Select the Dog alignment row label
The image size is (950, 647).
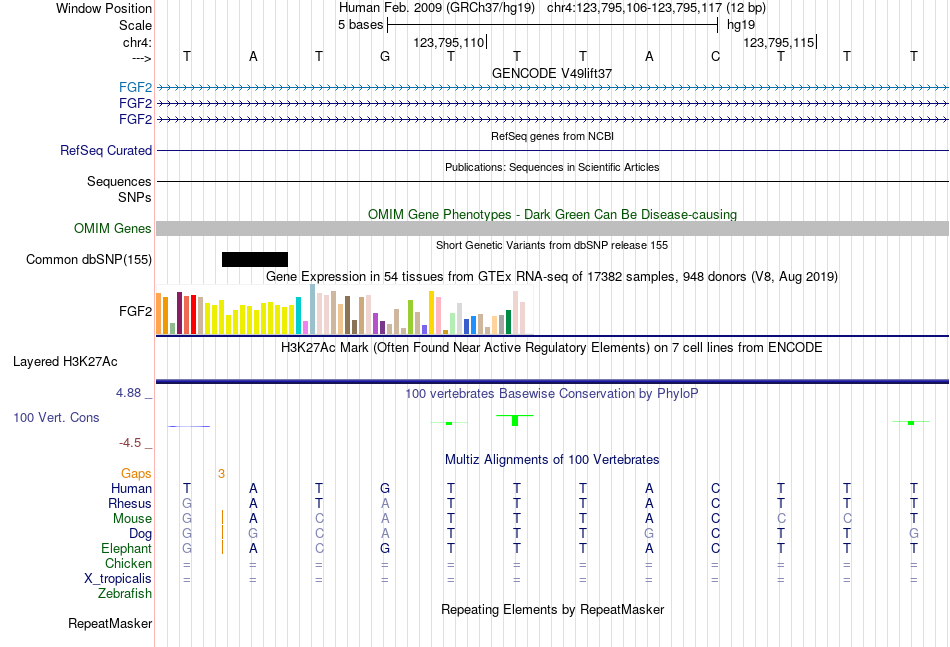tap(141, 534)
